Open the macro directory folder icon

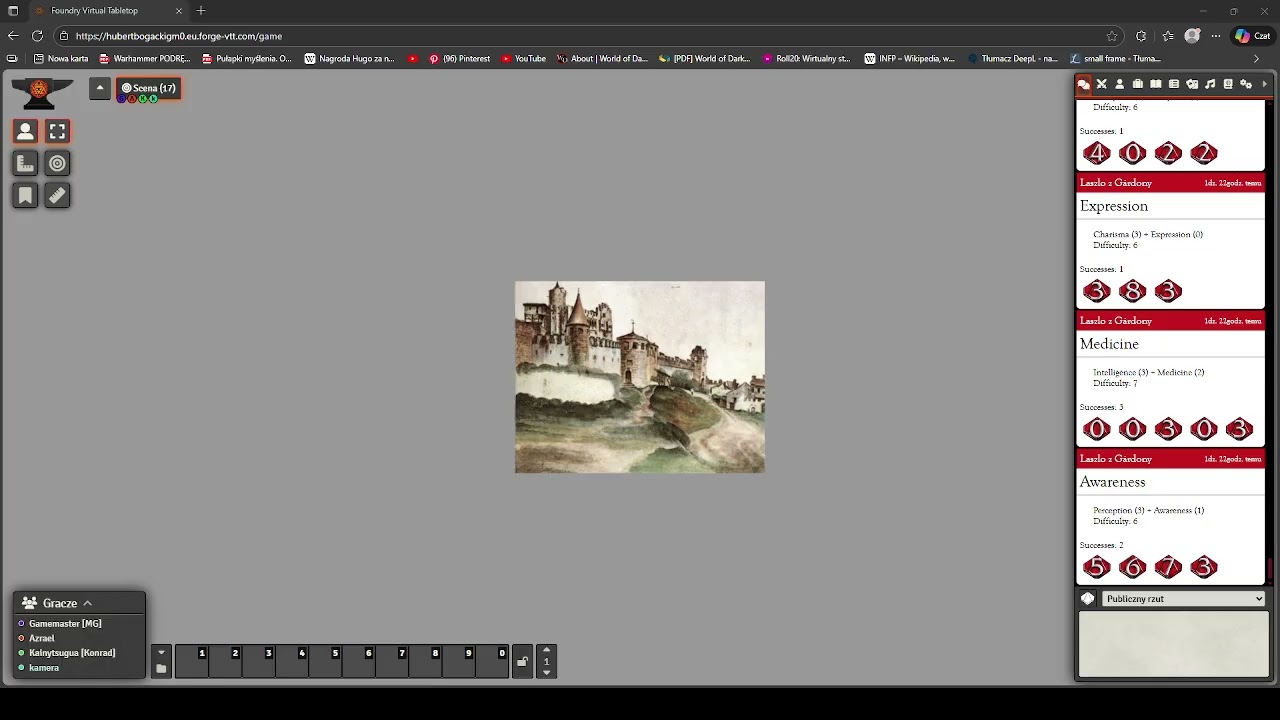coord(161,669)
